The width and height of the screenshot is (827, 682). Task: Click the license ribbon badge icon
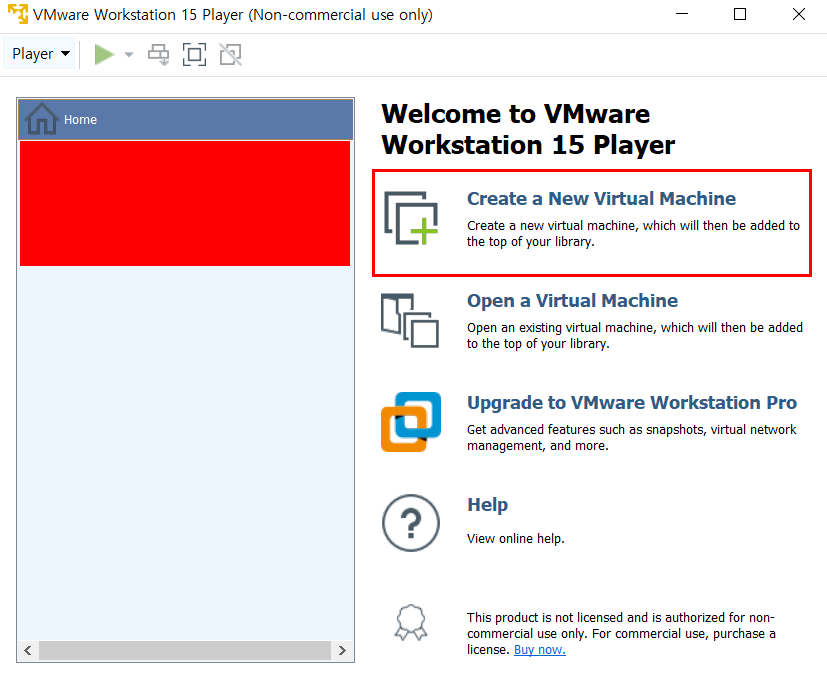coord(411,622)
